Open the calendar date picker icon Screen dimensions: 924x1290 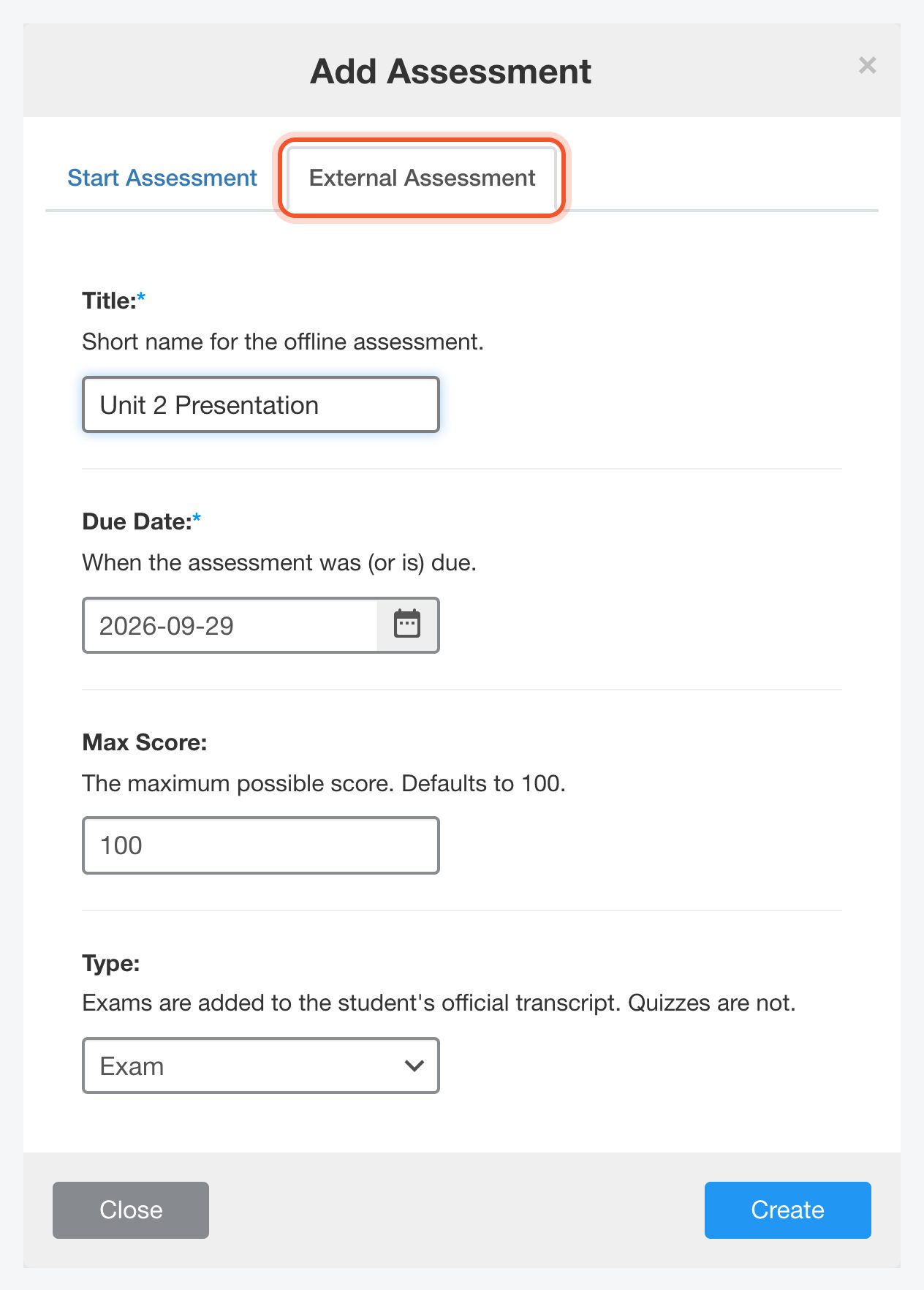pyautogui.click(x=407, y=625)
